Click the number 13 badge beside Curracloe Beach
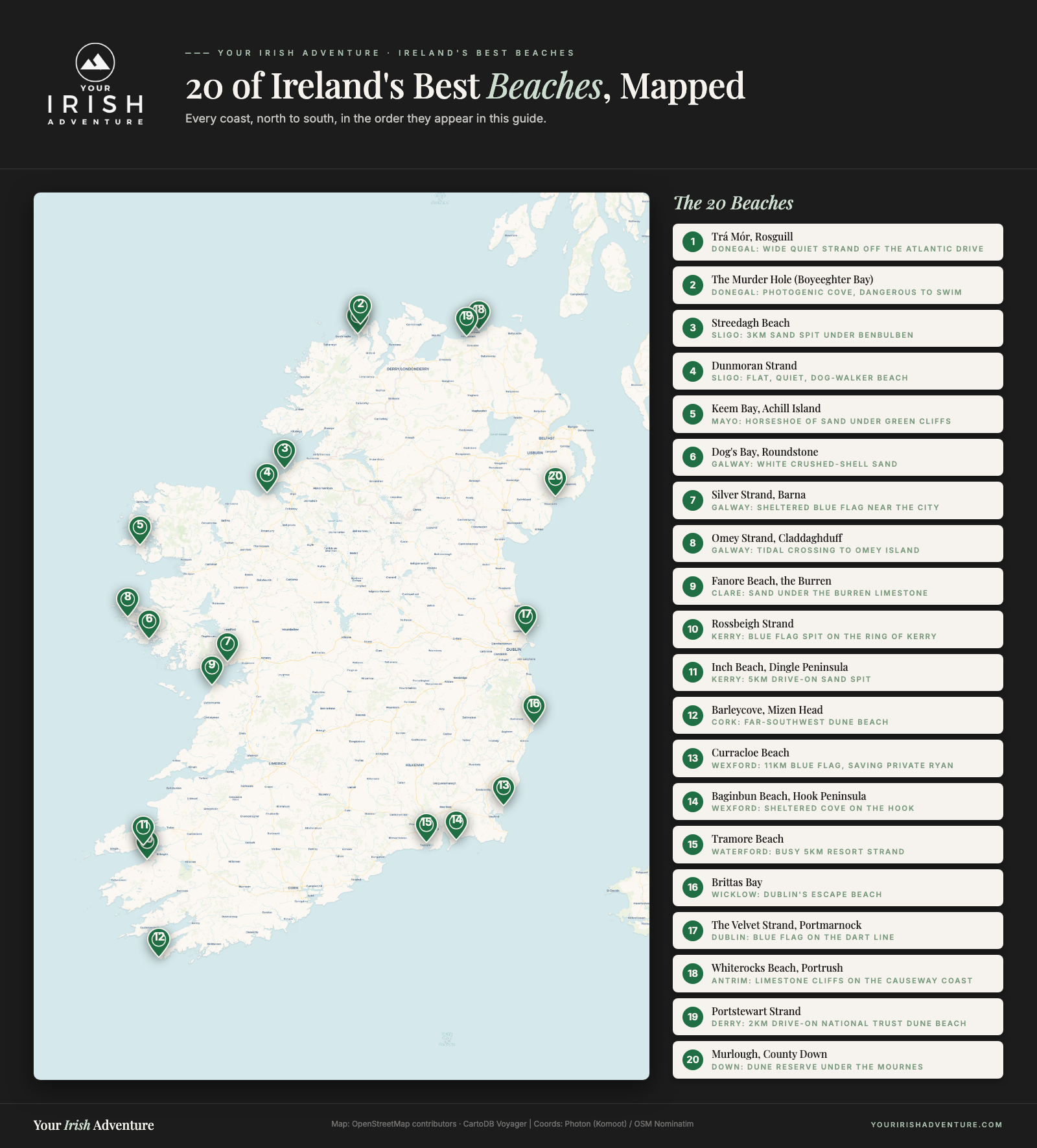The height and width of the screenshot is (1148, 1037). click(693, 758)
